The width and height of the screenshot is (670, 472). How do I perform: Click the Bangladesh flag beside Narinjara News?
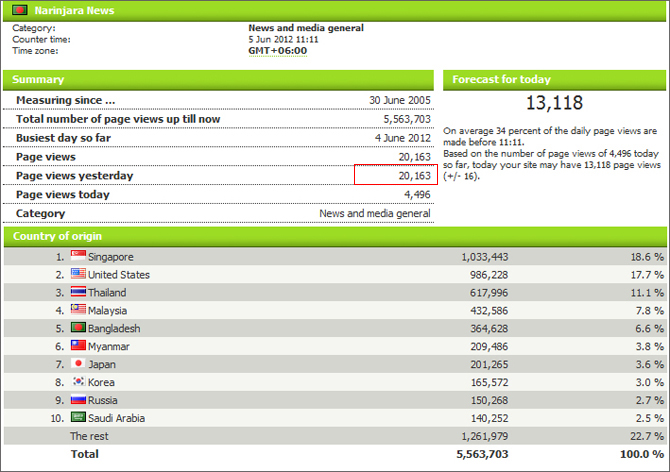[18, 11]
